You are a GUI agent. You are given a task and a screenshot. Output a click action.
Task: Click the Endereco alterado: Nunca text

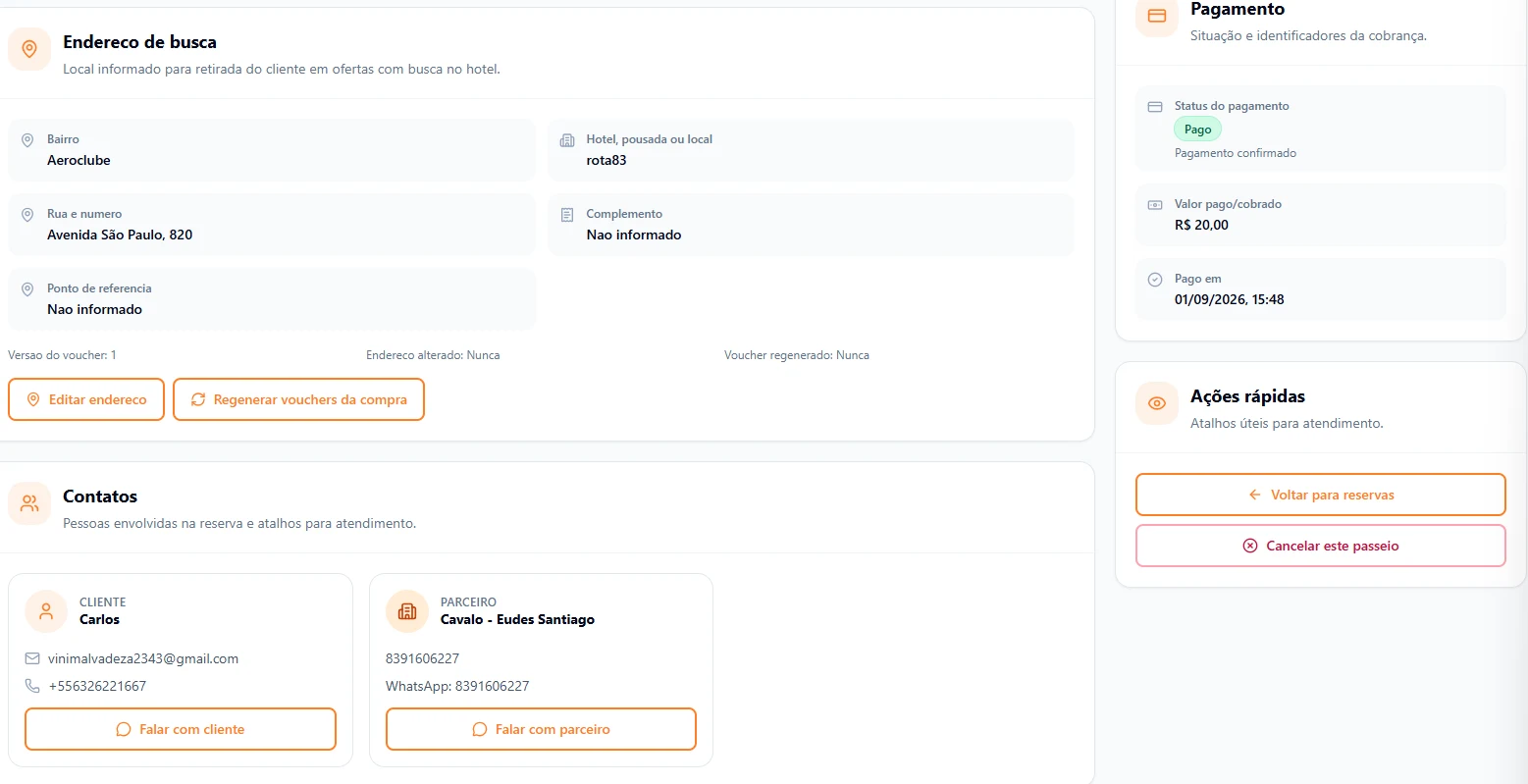click(433, 355)
